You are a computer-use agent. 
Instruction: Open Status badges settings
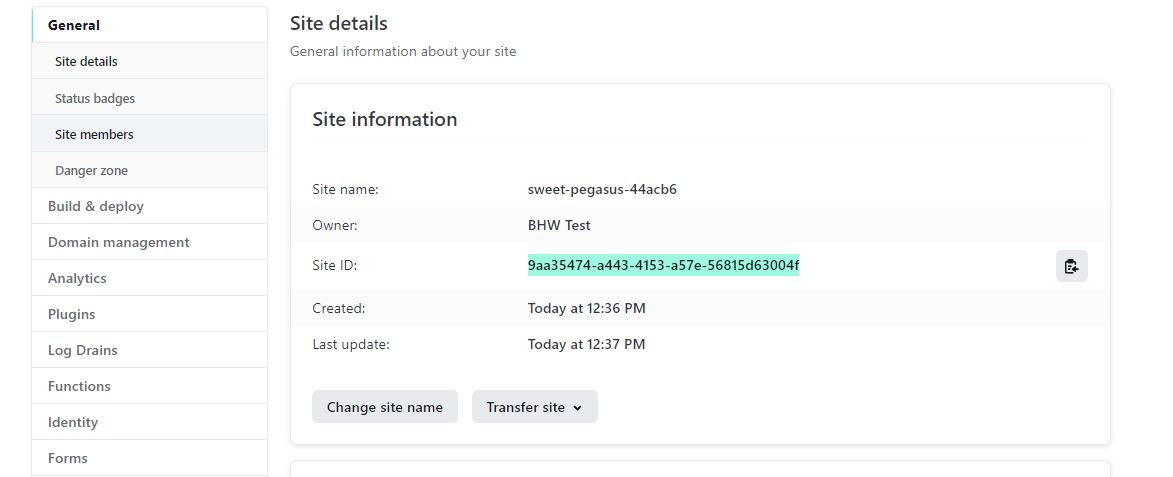click(x=150, y=98)
